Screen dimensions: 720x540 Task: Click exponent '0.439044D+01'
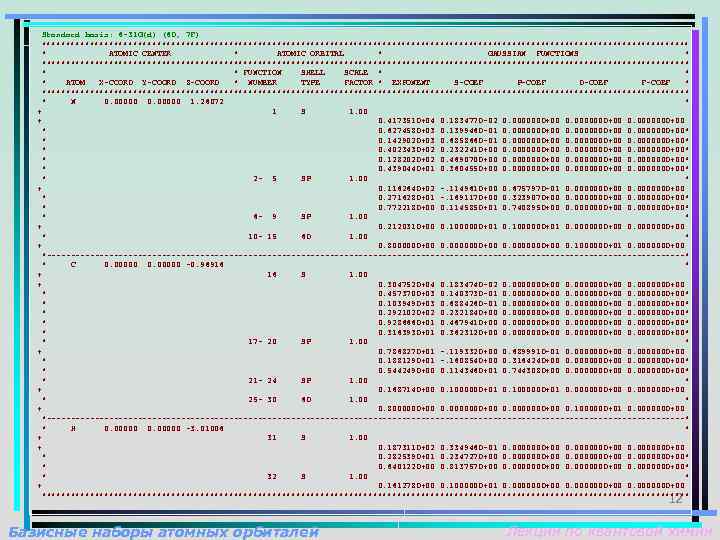coord(406,169)
